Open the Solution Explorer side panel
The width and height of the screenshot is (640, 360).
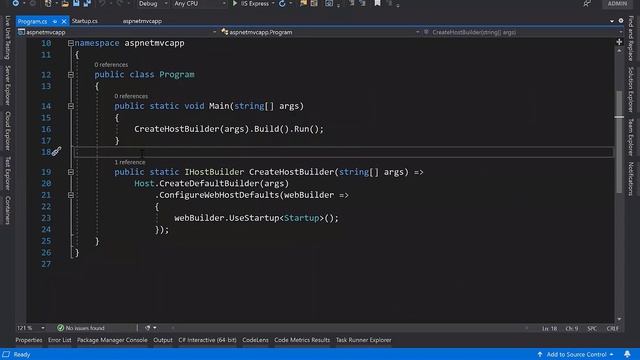click(631, 89)
